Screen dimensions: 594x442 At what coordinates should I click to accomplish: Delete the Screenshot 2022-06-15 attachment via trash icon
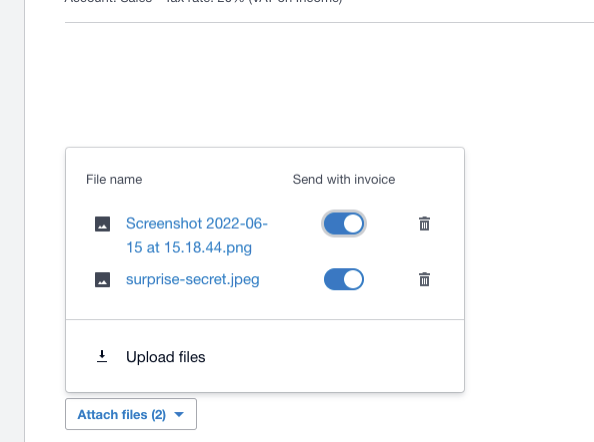[x=424, y=223]
